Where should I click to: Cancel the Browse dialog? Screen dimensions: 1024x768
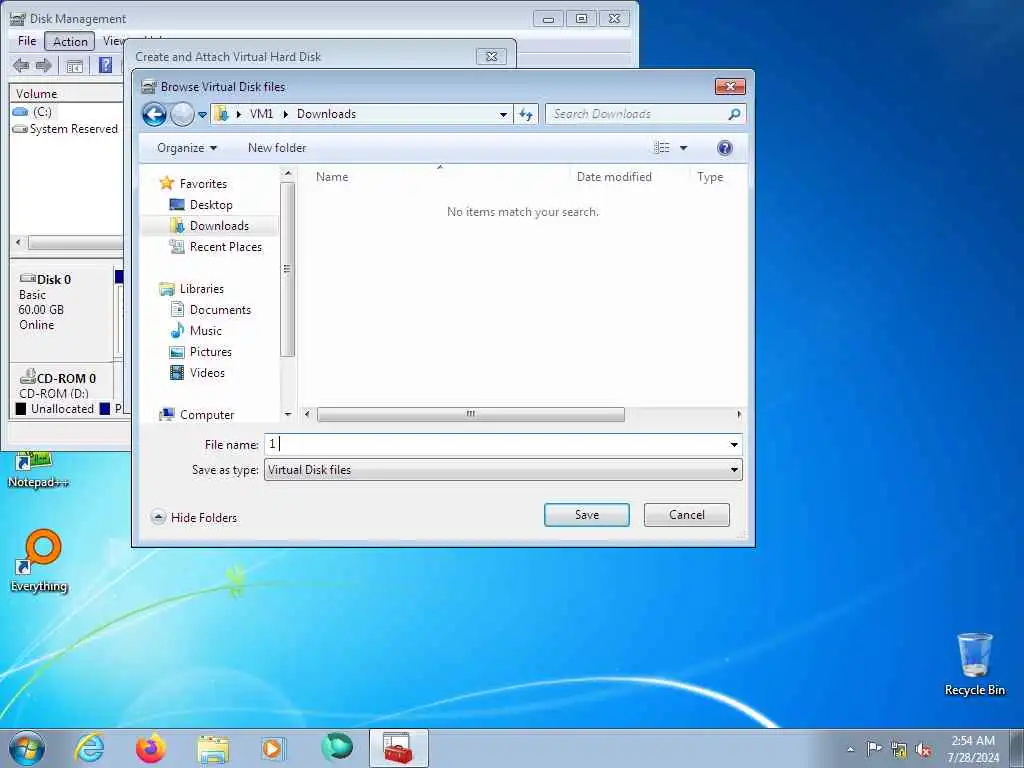coord(686,515)
